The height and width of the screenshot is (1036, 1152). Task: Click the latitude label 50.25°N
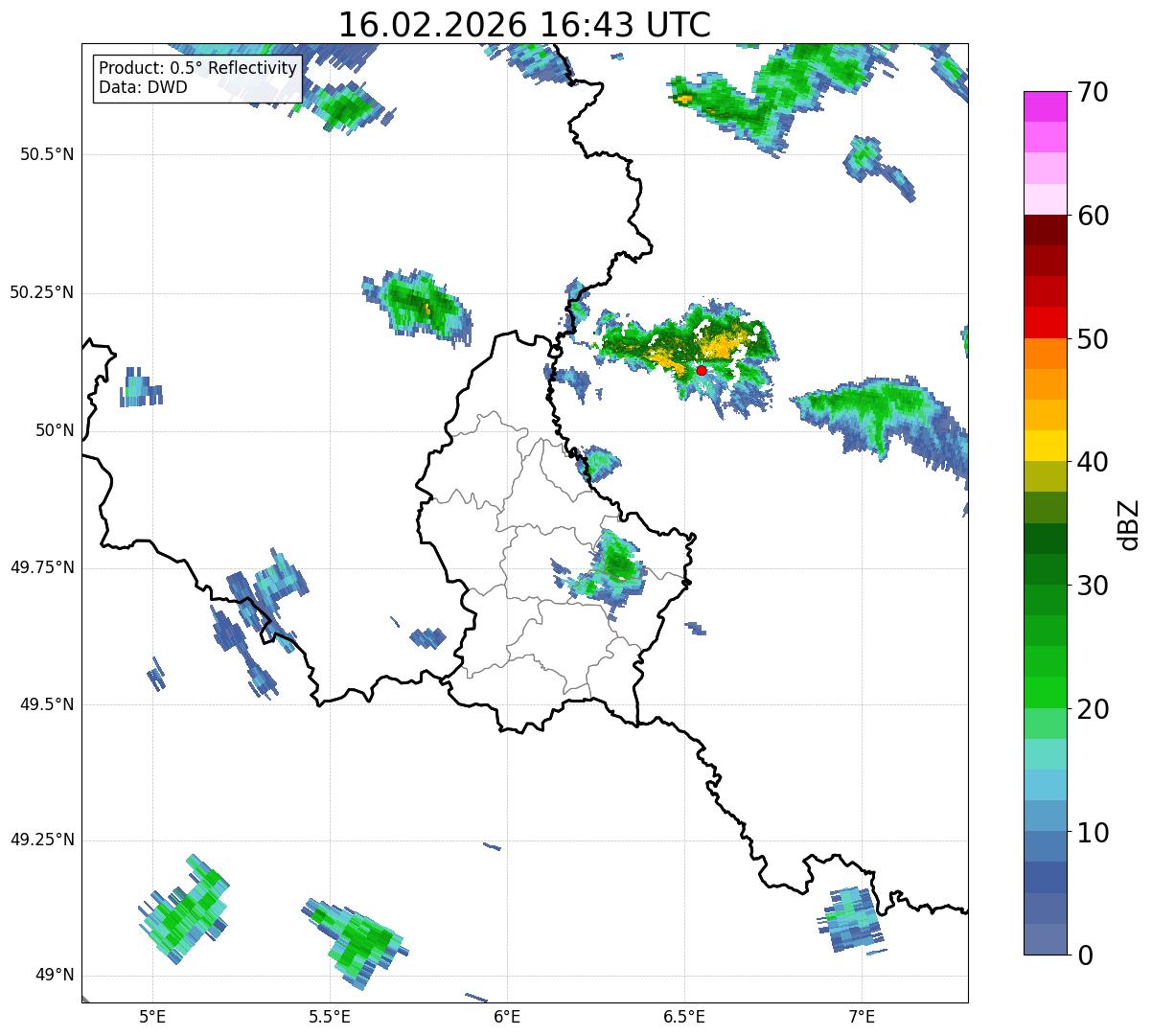point(42,292)
